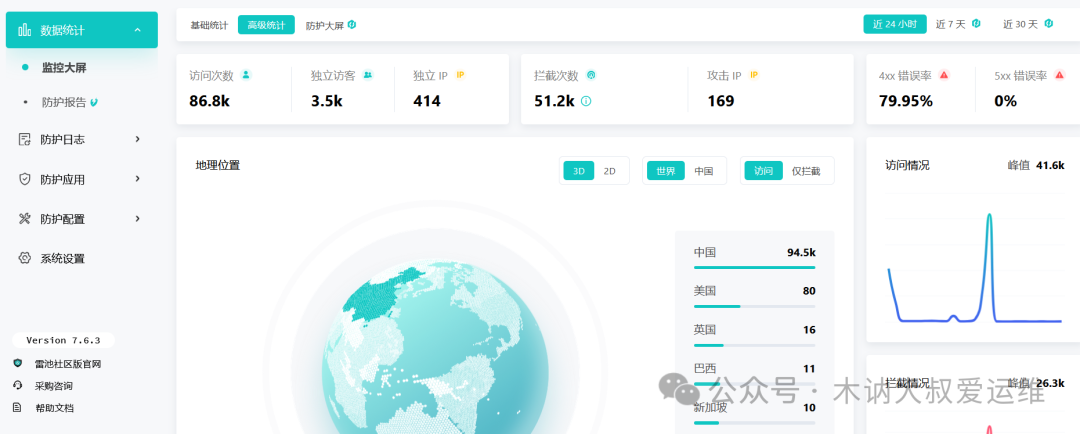The image size is (1080, 434).
Task: Click the 数据统计 bar chart icon
Action: pyautogui.click(x=25, y=30)
